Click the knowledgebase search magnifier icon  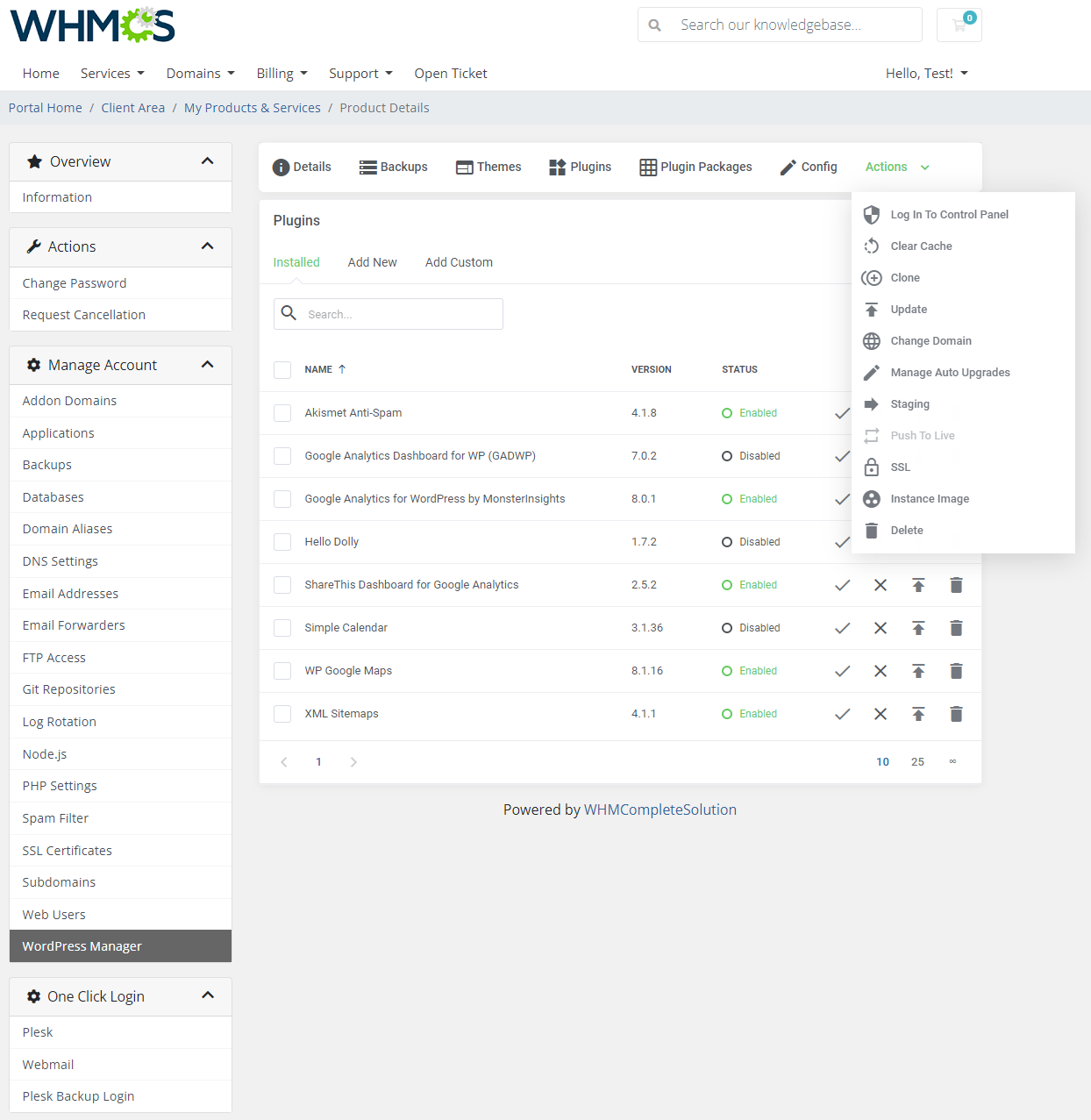click(654, 25)
